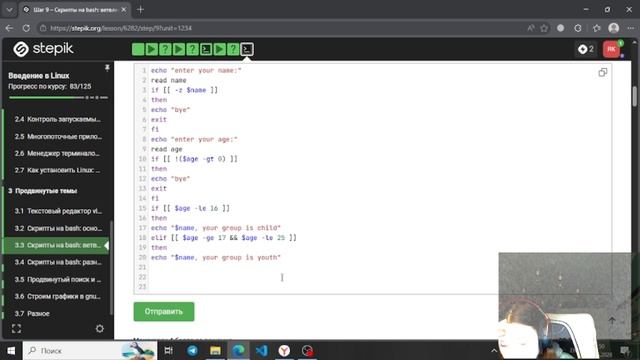Pin the course sidebar with pin icon

pyautogui.click(x=107, y=68)
